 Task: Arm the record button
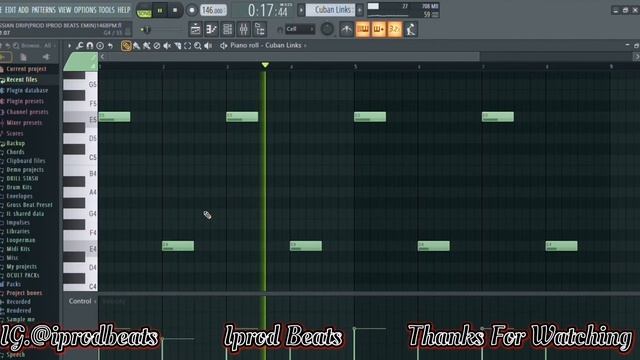[191, 11]
